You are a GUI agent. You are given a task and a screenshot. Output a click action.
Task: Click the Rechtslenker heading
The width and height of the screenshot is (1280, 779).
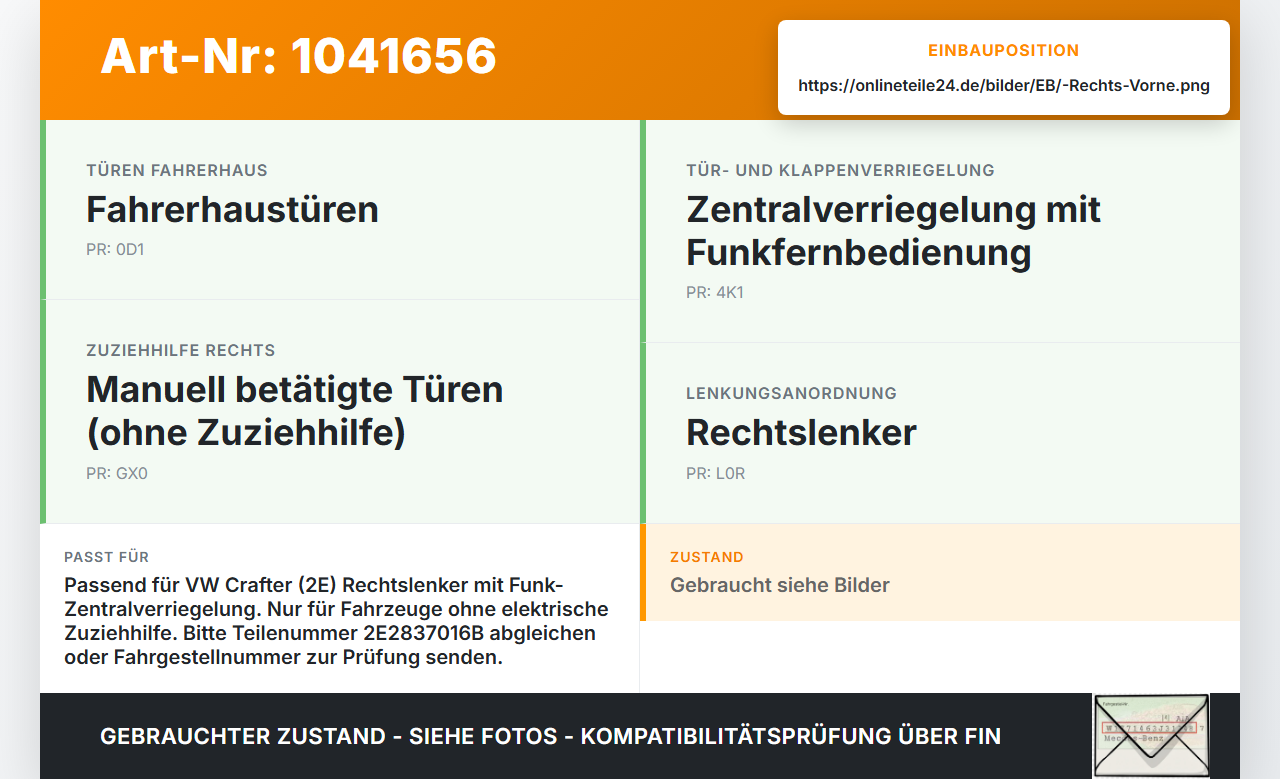801,433
